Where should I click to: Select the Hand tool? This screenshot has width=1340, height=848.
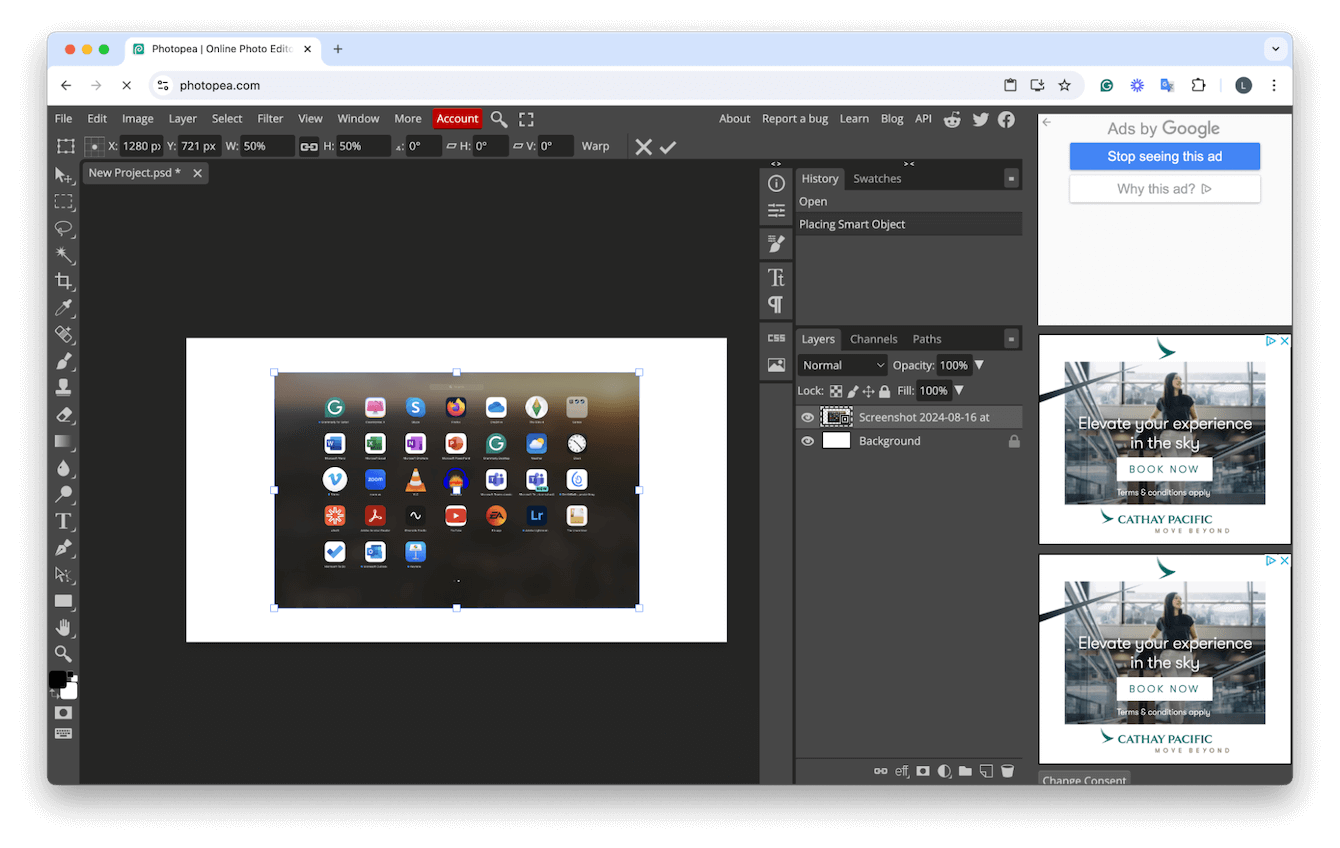tap(64, 627)
